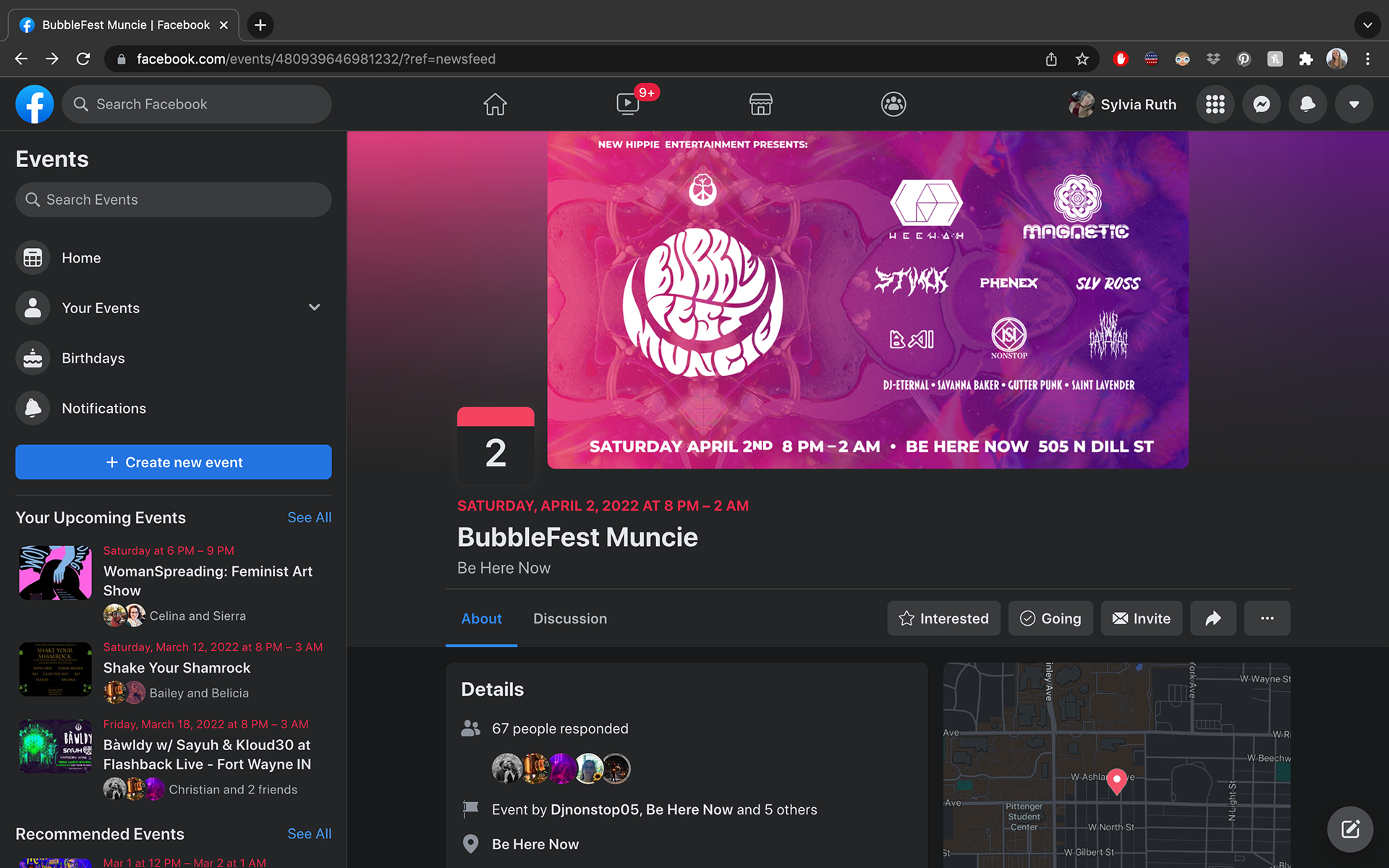Open the account dropdown arrow

1354,104
